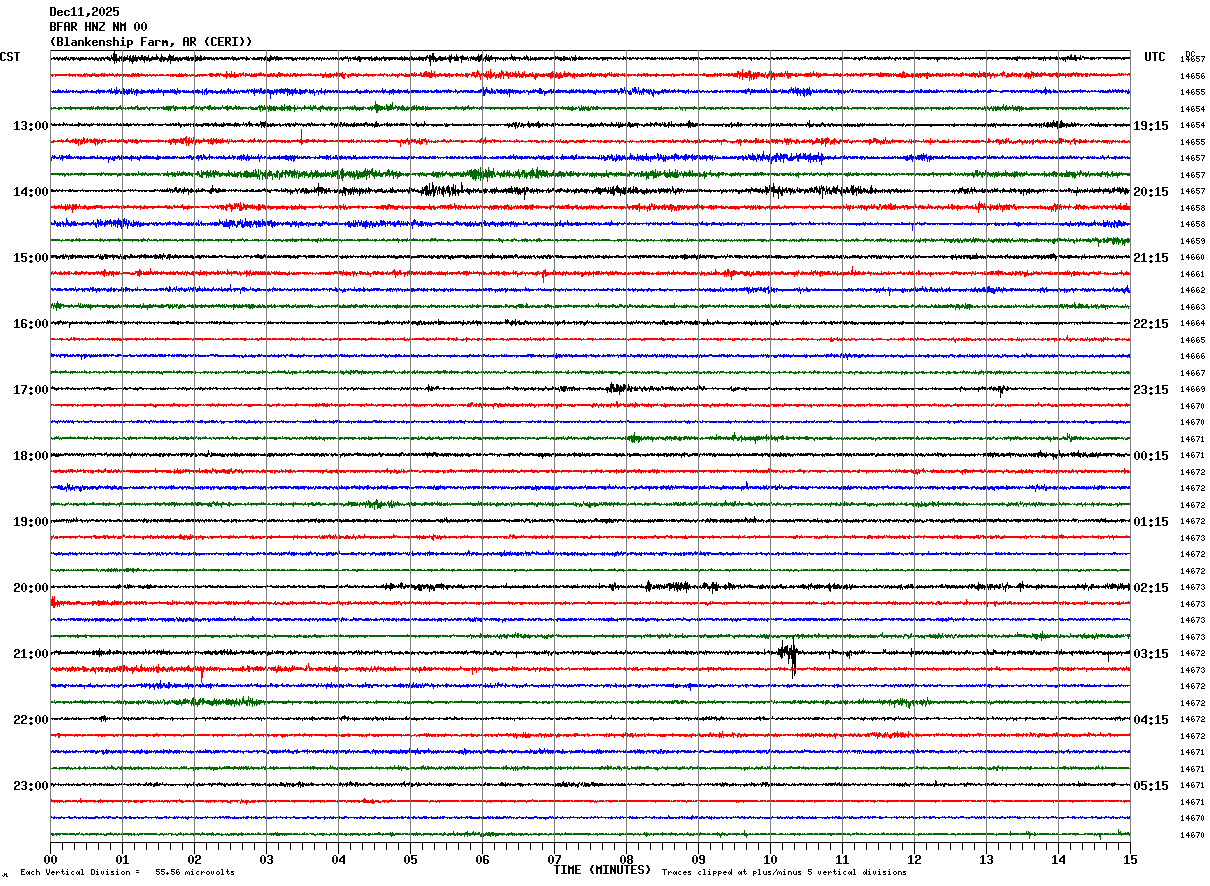Click the 20:00 CST row label
This screenshot has height=886, width=1210.
tap(30, 588)
